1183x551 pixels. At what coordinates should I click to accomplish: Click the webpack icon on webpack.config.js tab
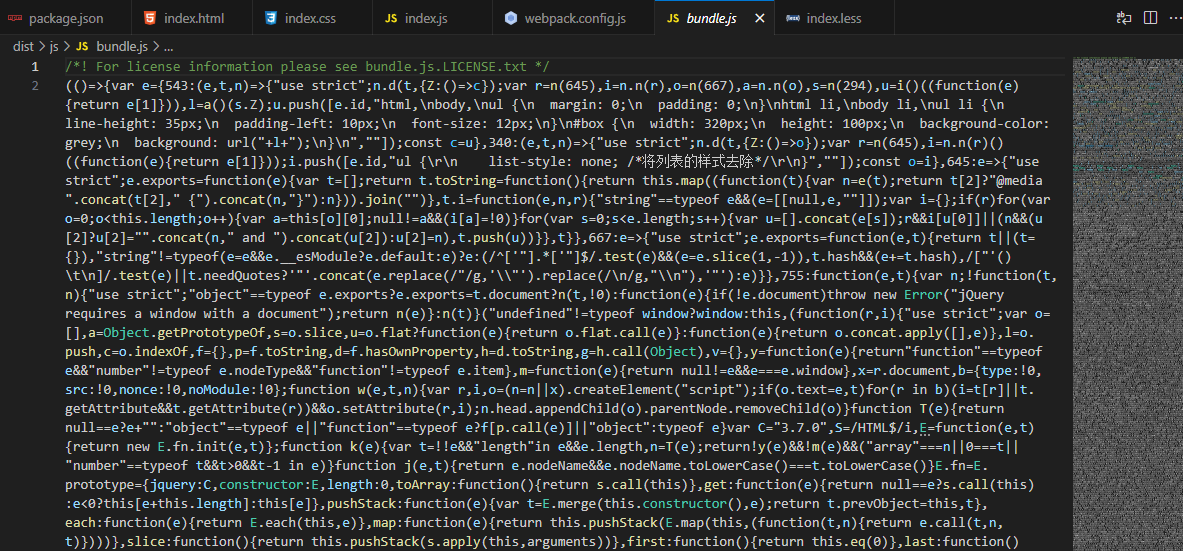pyautogui.click(x=512, y=18)
